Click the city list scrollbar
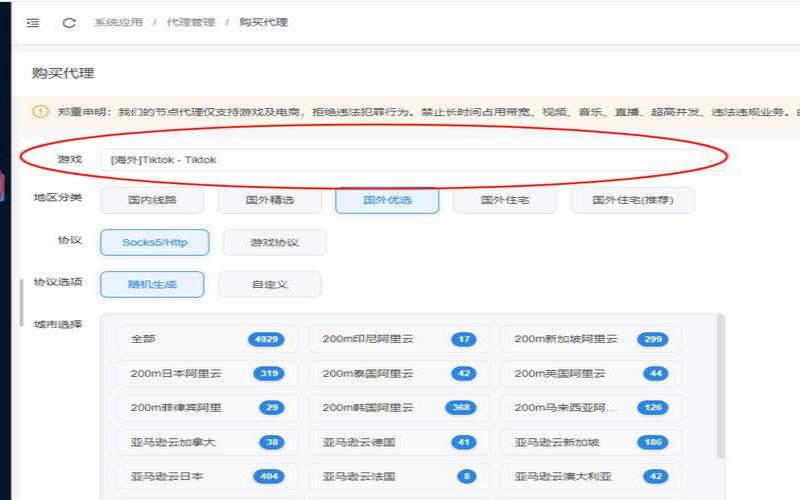 [x=720, y=386]
